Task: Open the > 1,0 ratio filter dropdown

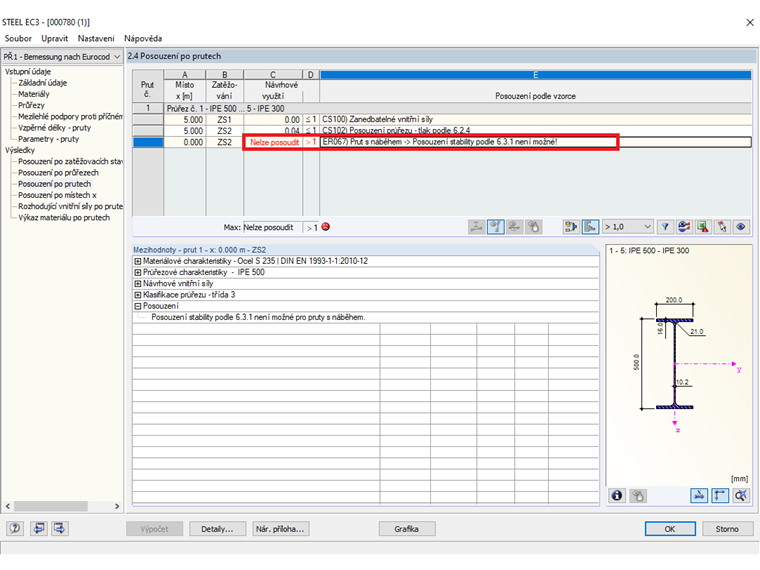Action: [x=627, y=227]
